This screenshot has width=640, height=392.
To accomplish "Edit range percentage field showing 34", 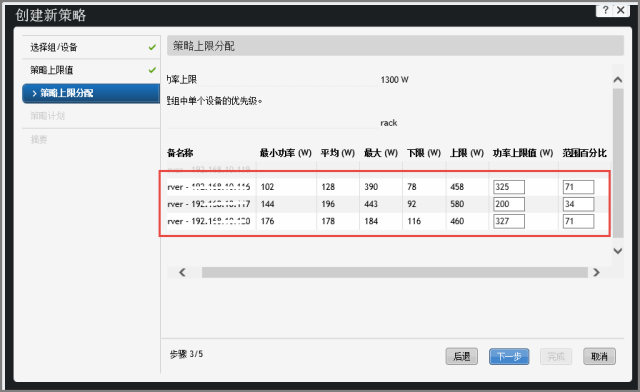I will click(x=578, y=204).
